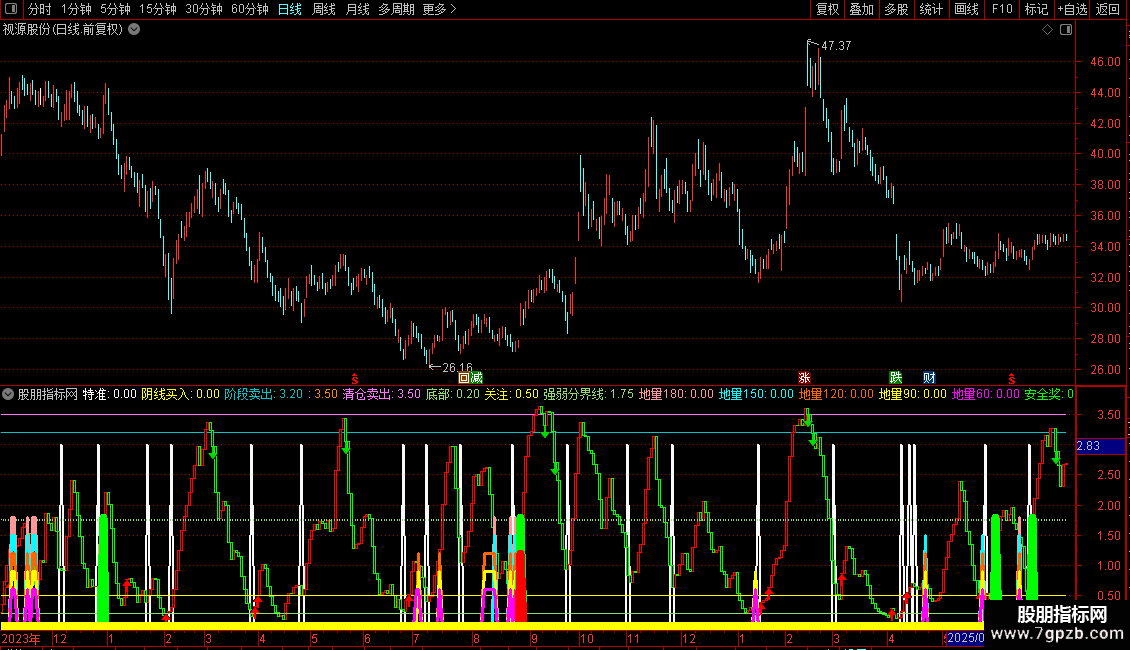Open the 回 buyback event marker

click(x=464, y=378)
